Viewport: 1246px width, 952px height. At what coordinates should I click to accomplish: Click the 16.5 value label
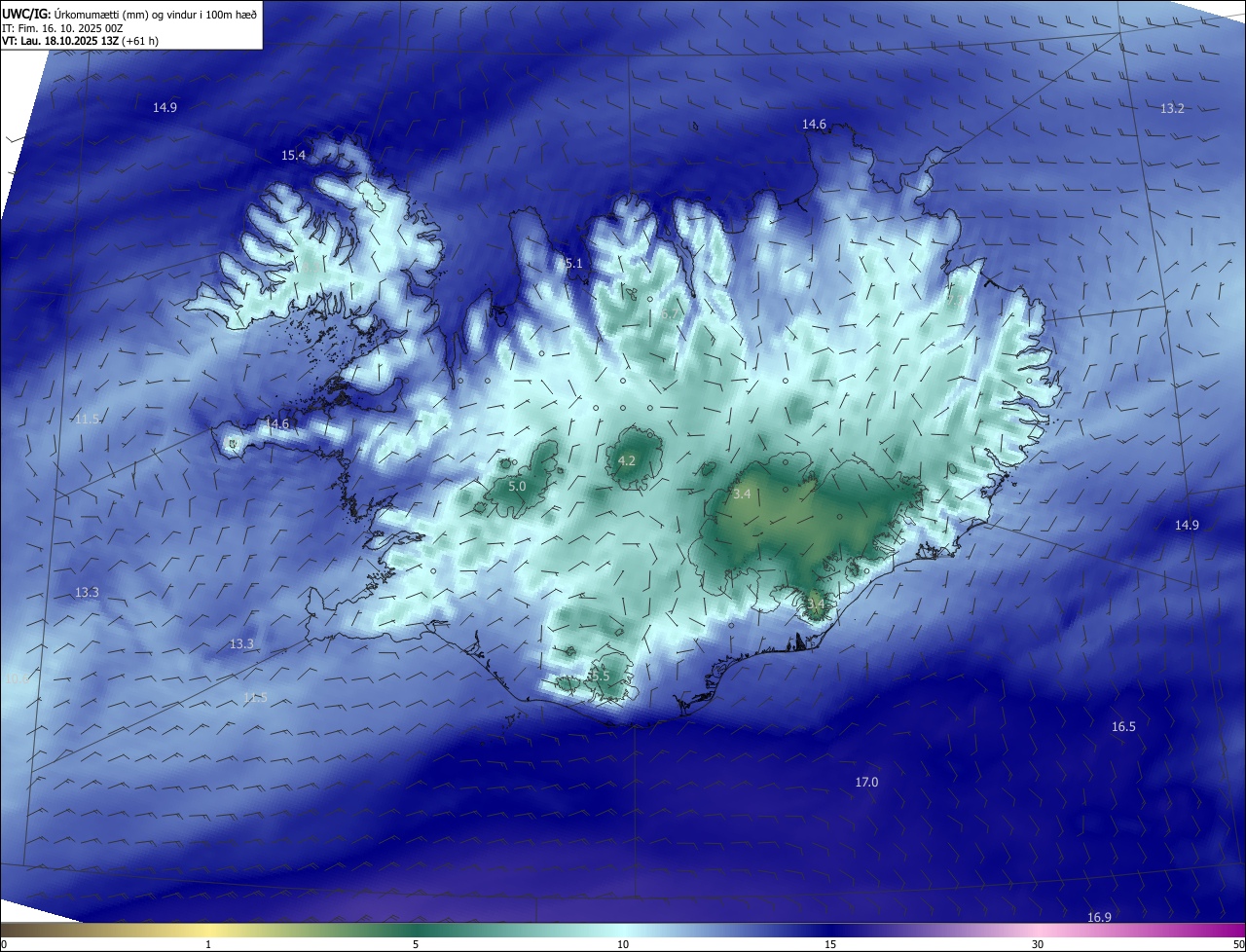click(1123, 727)
